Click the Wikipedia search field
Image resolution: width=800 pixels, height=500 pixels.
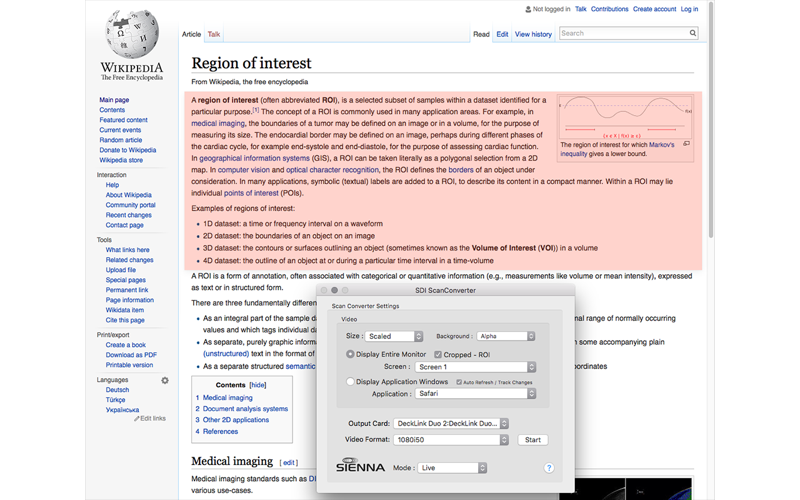tap(623, 33)
